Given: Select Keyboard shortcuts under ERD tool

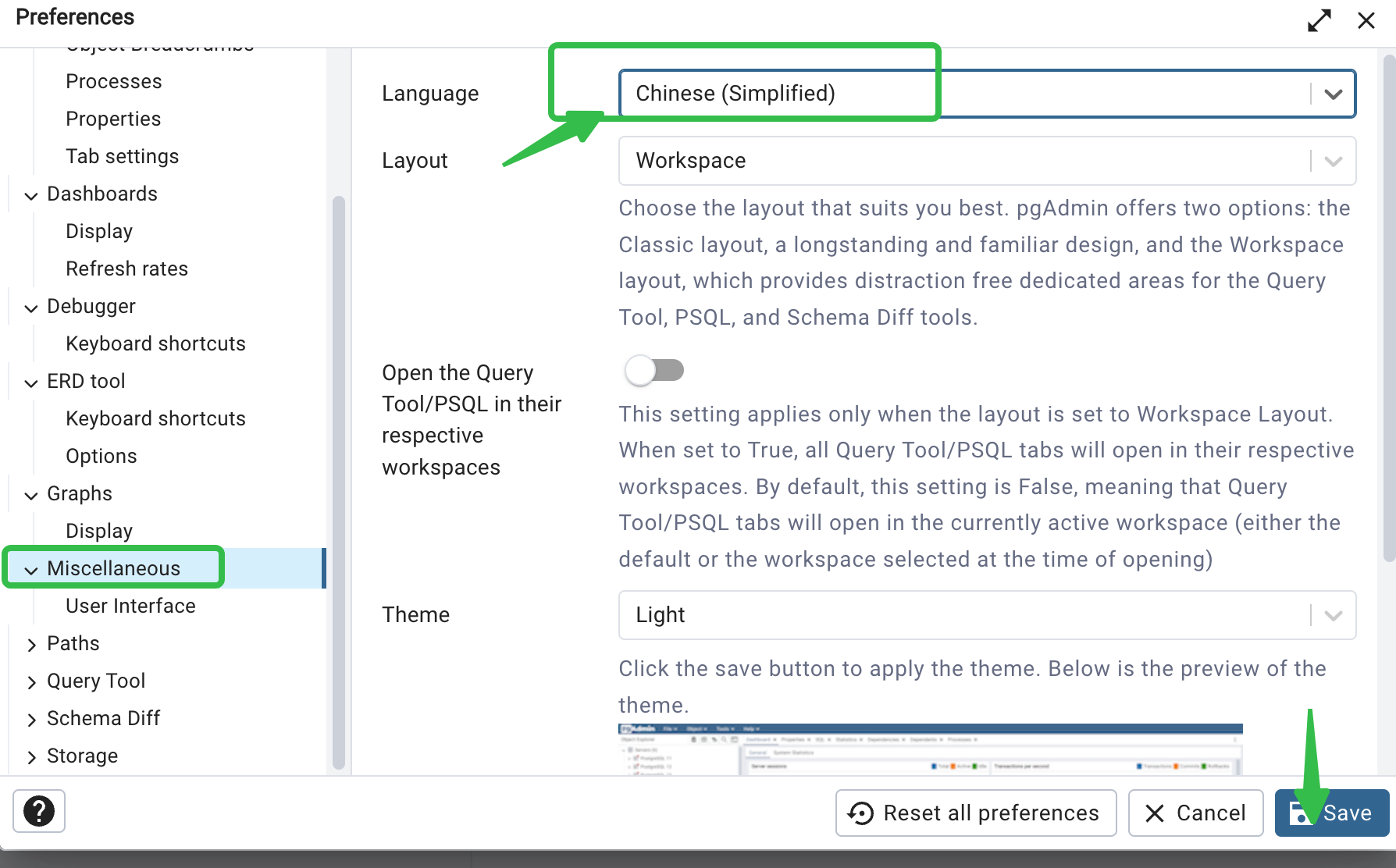Looking at the screenshot, I should [x=156, y=418].
